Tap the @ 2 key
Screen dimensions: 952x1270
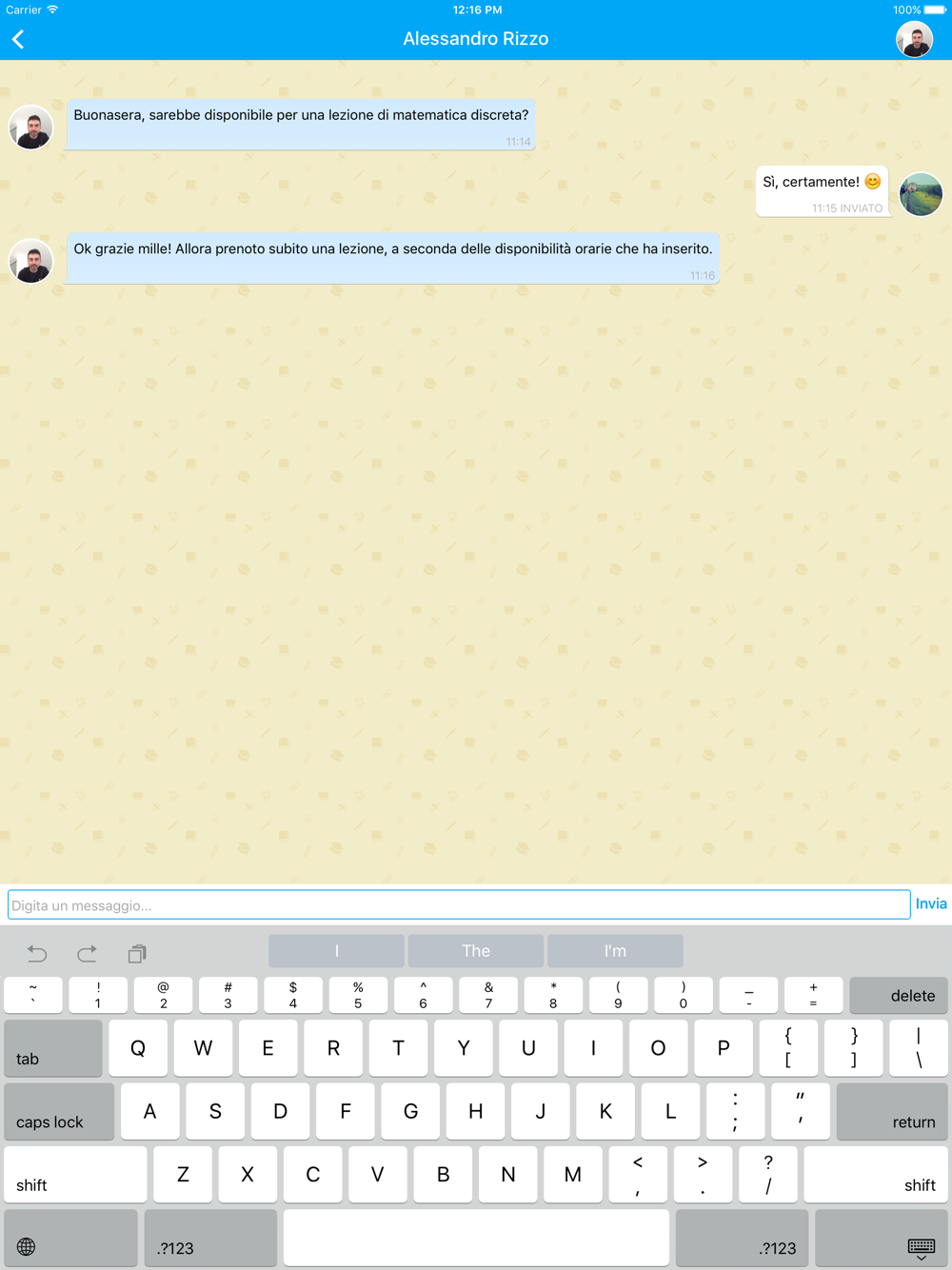point(163,995)
